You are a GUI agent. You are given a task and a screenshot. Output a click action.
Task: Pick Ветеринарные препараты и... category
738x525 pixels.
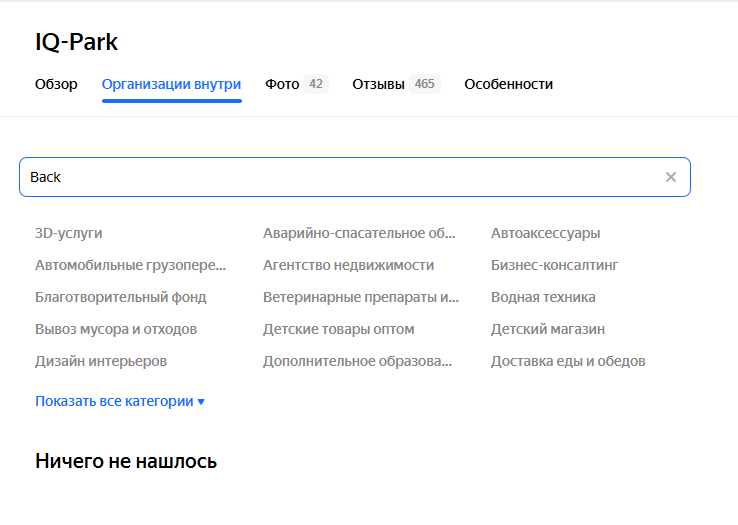(x=361, y=297)
